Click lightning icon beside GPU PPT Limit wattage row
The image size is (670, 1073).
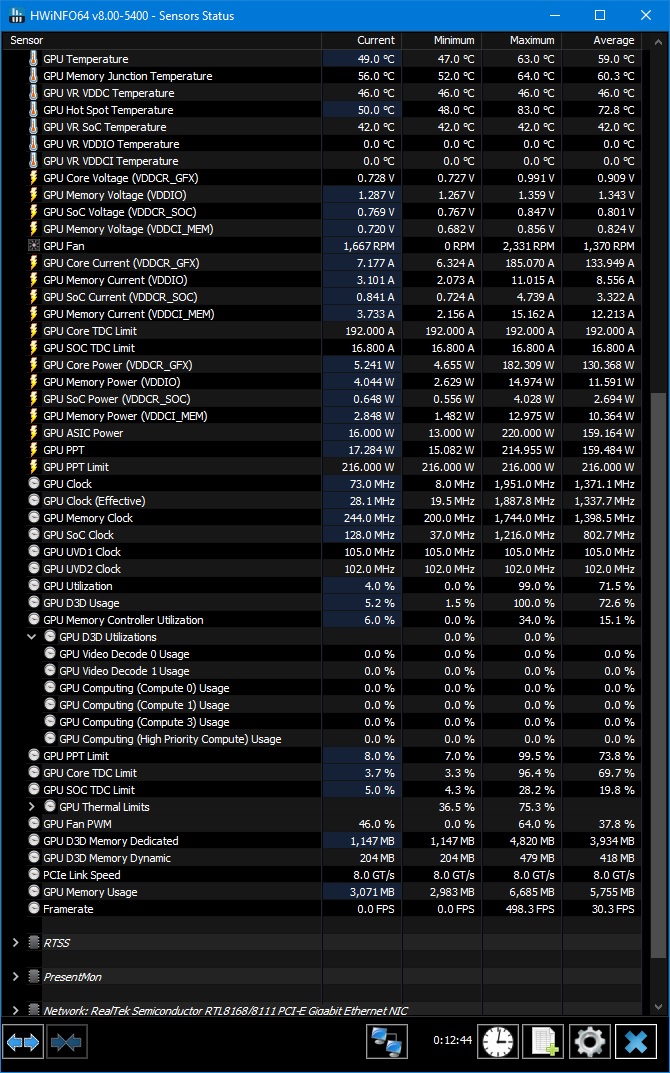point(34,467)
